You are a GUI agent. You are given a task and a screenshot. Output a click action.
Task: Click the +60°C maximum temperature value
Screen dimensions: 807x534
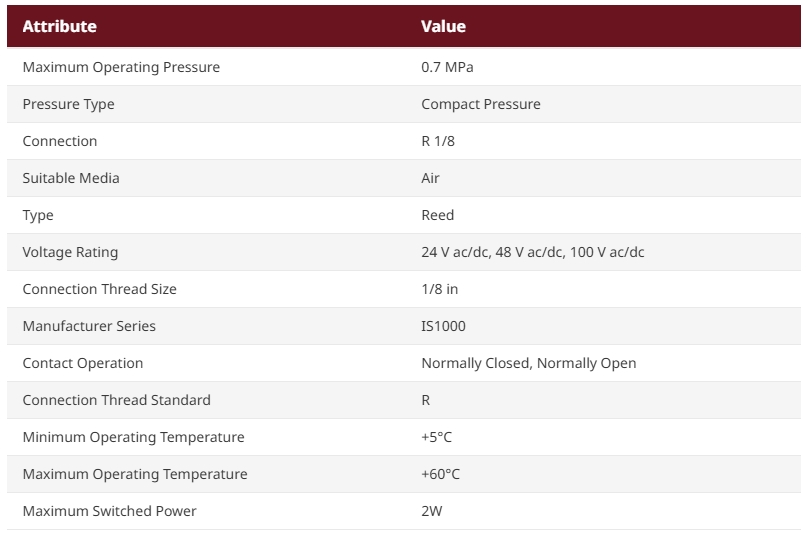tap(441, 474)
